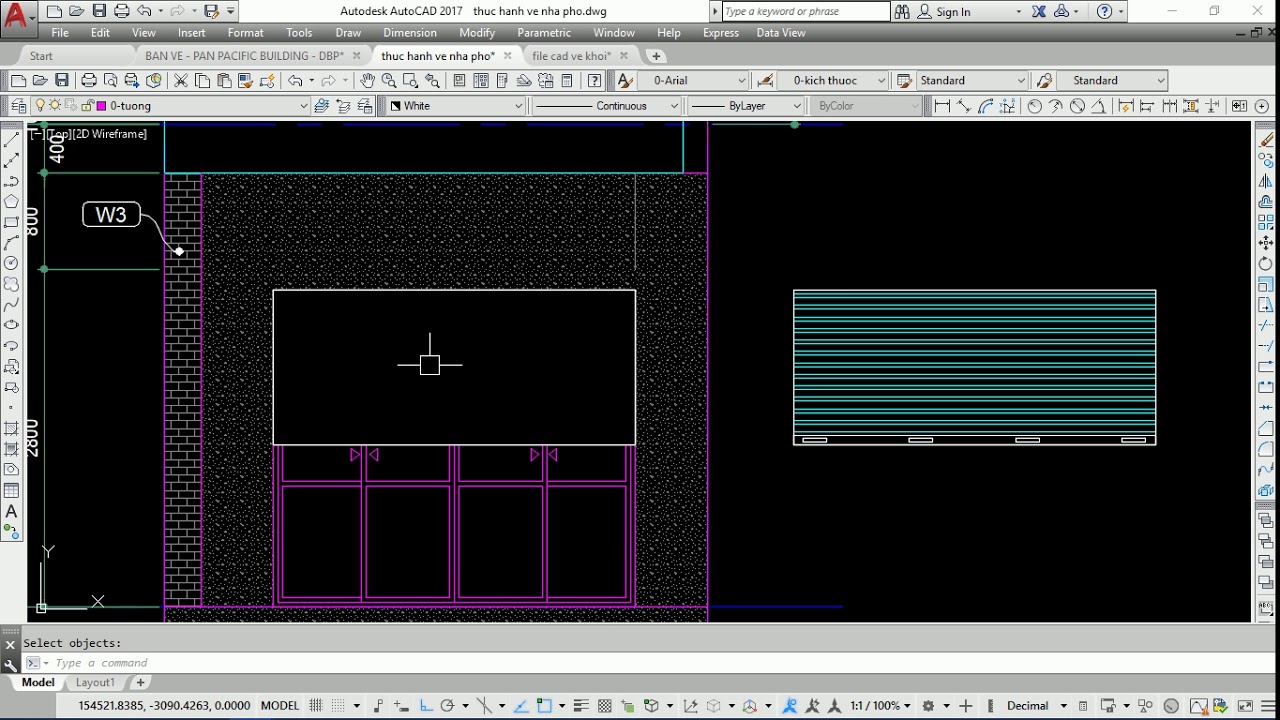
Task: Toggle the grid display in status bar
Action: point(317,706)
